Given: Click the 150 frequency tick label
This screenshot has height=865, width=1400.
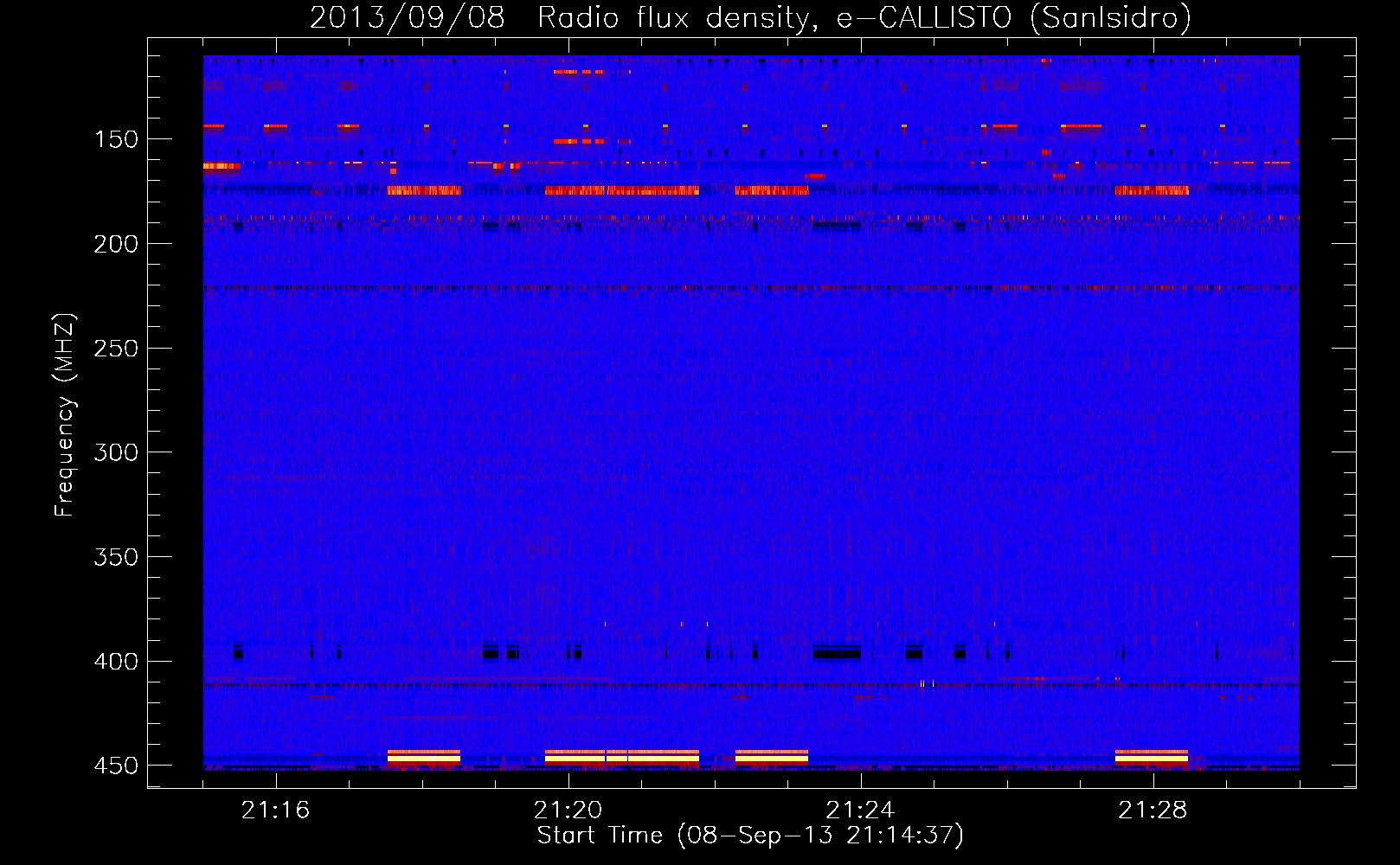Looking at the screenshot, I should point(115,140).
